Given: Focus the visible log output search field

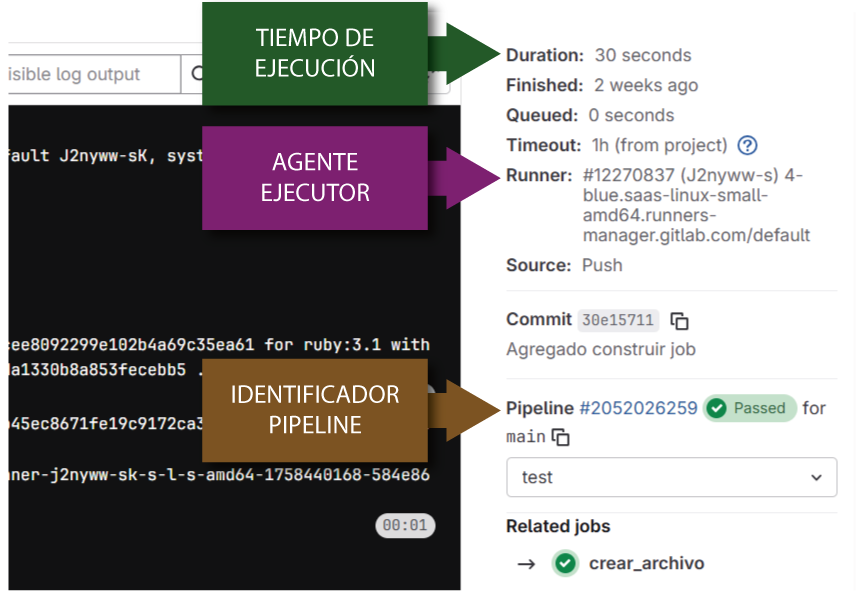Looking at the screenshot, I should click(90, 74).
